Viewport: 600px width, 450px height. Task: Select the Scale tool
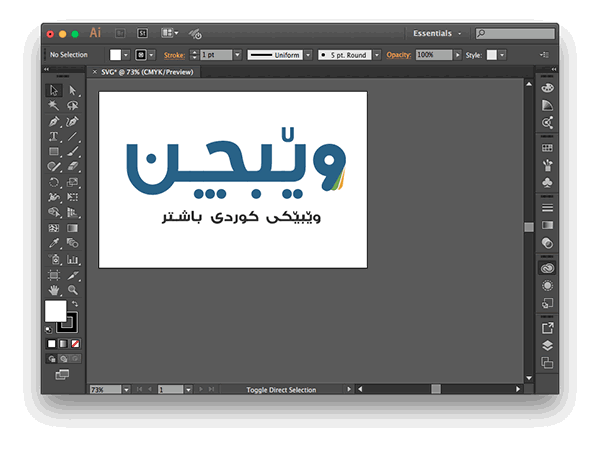pos(72,182)
